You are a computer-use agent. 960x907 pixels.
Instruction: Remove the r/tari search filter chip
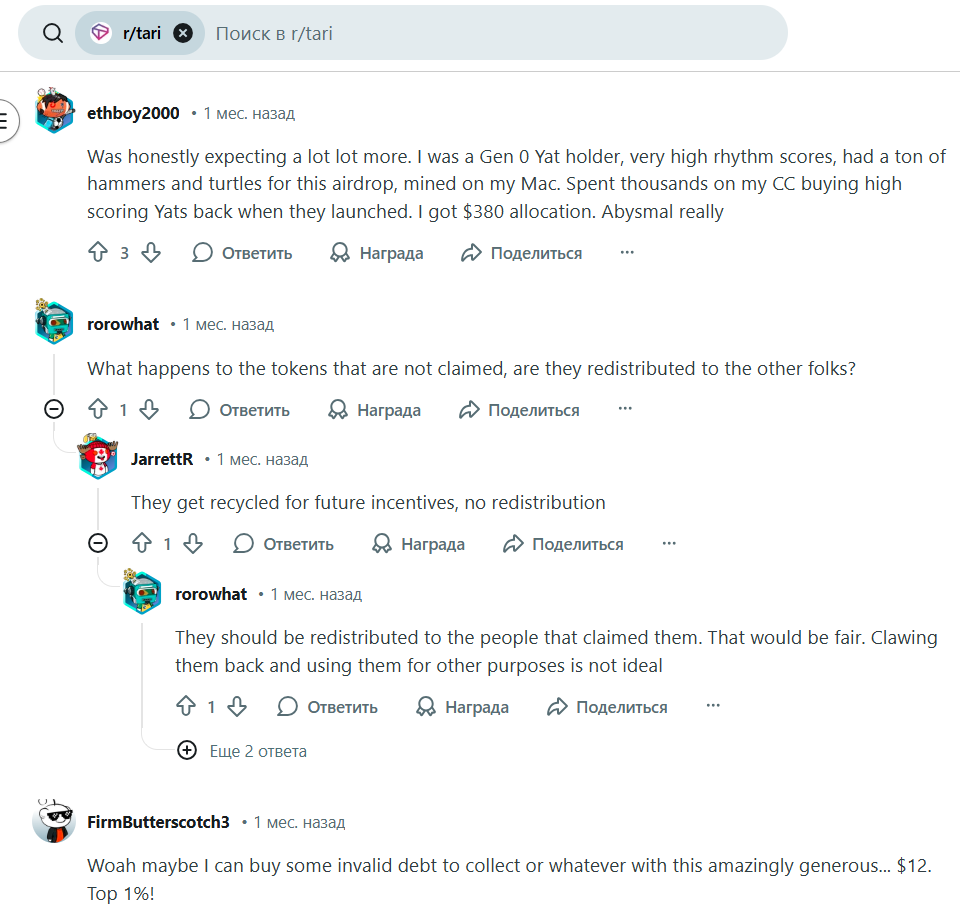[x=183, y=33]
